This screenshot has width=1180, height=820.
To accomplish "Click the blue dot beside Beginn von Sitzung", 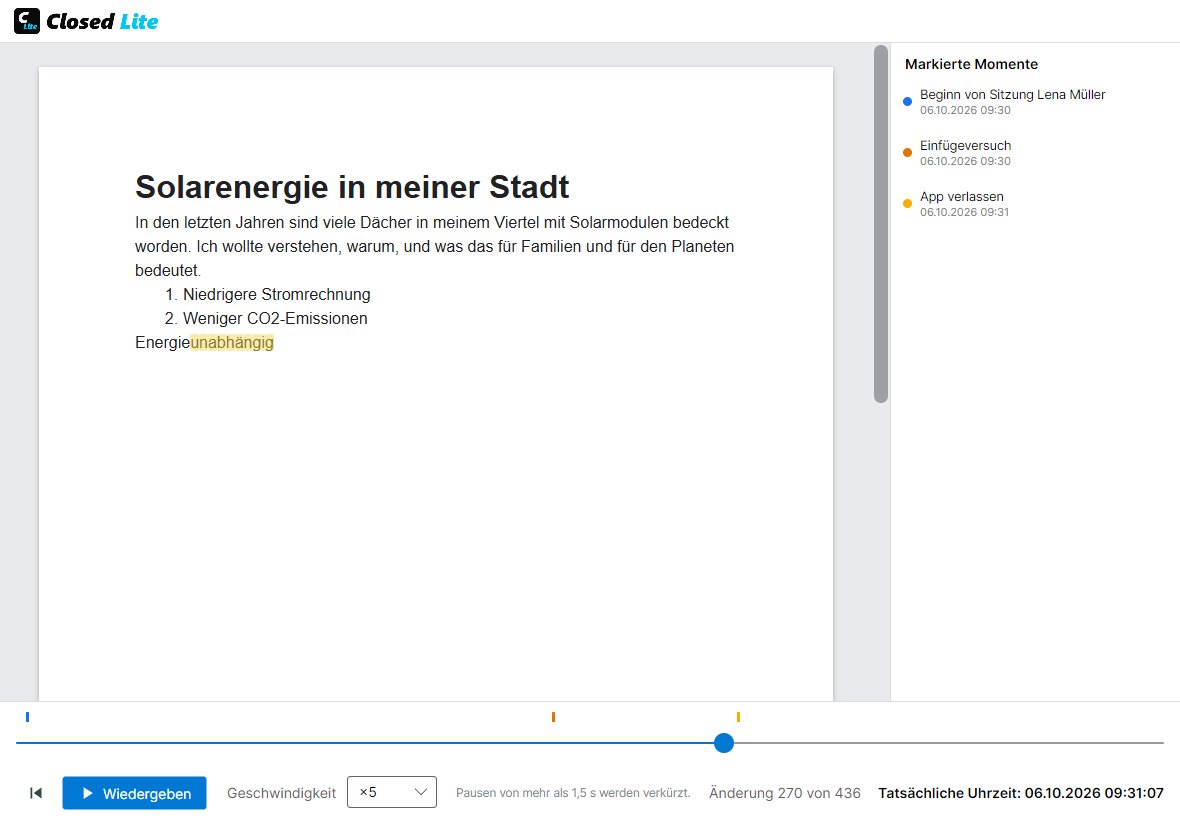I will (907, 102).
